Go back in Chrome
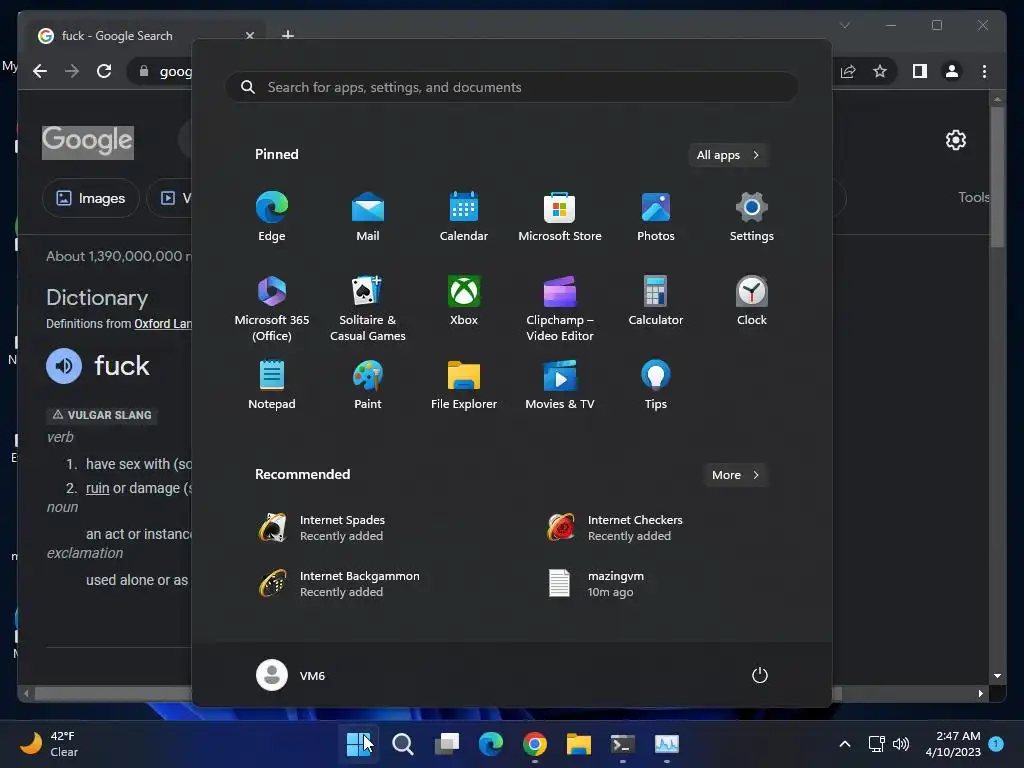The width and height of the screenshot is (1024, 768). pyautogui.click(x=40, y=71)
